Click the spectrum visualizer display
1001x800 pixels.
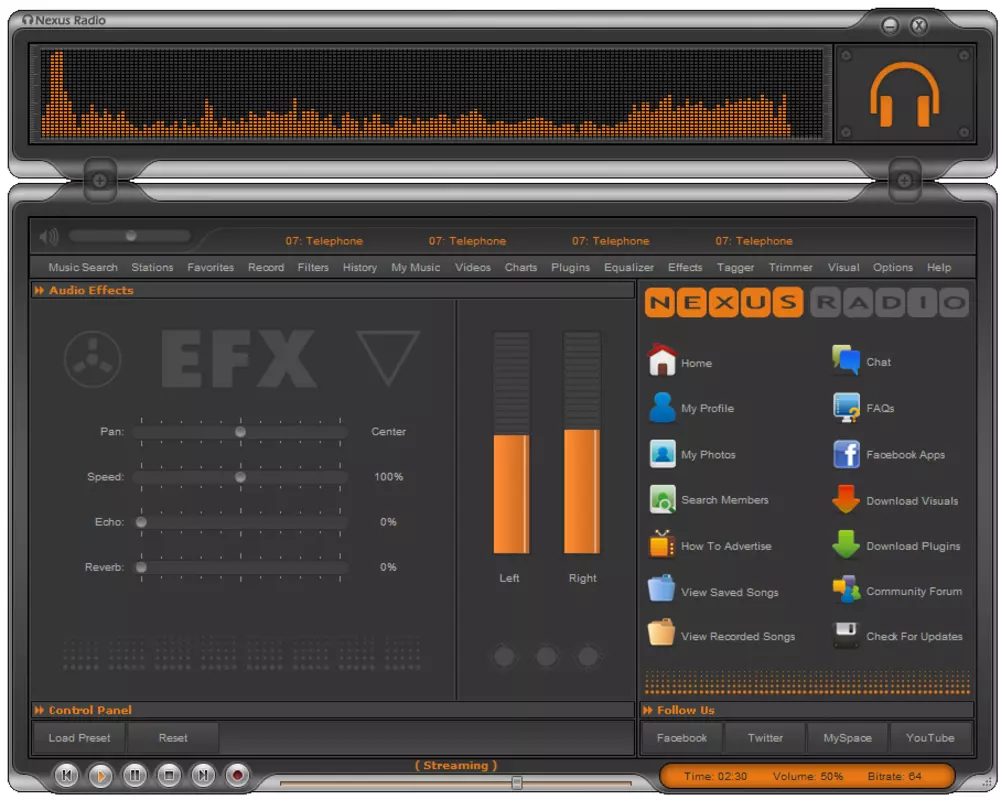click(x=432, y=94)
